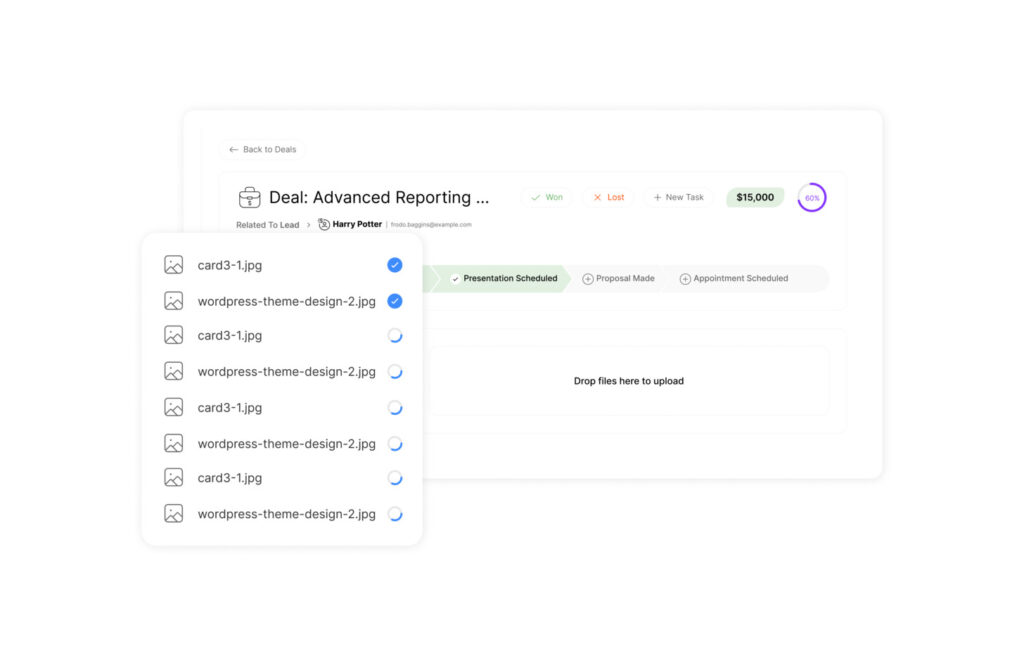Click the loading spinner on the last card3-1.jpg
The height and width of the screenshot is (656, 1024).
click(x=395, y=478)
